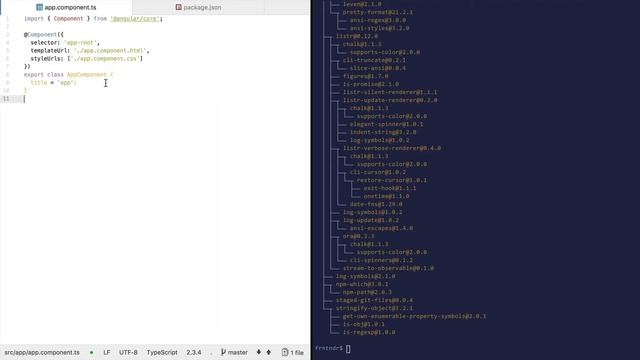Click figures entry in terminal output
This screenshot has height=360, width=640.
(365, 76)
